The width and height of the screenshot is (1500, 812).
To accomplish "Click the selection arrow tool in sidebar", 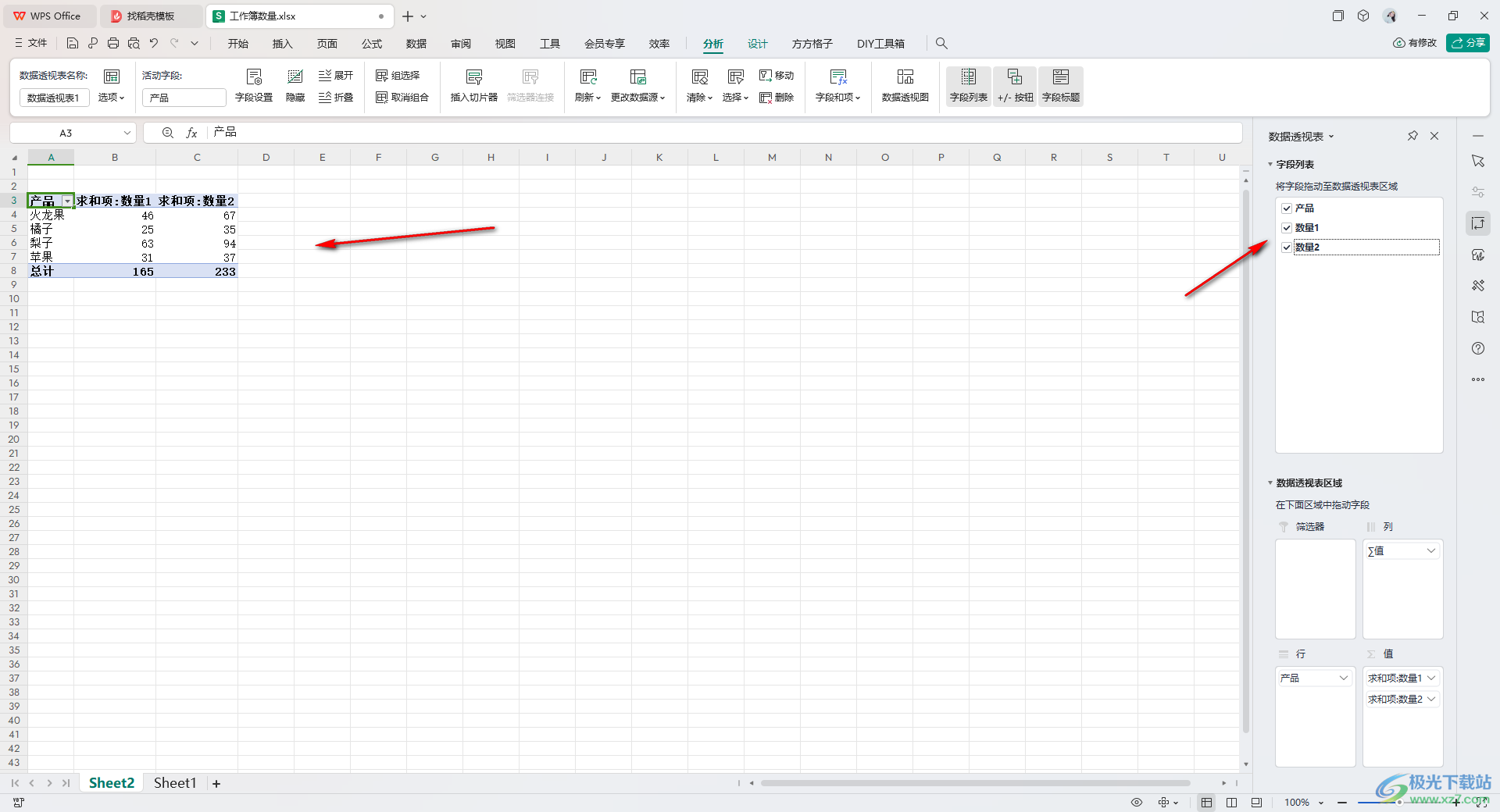I will click(x=1477, y=161).
